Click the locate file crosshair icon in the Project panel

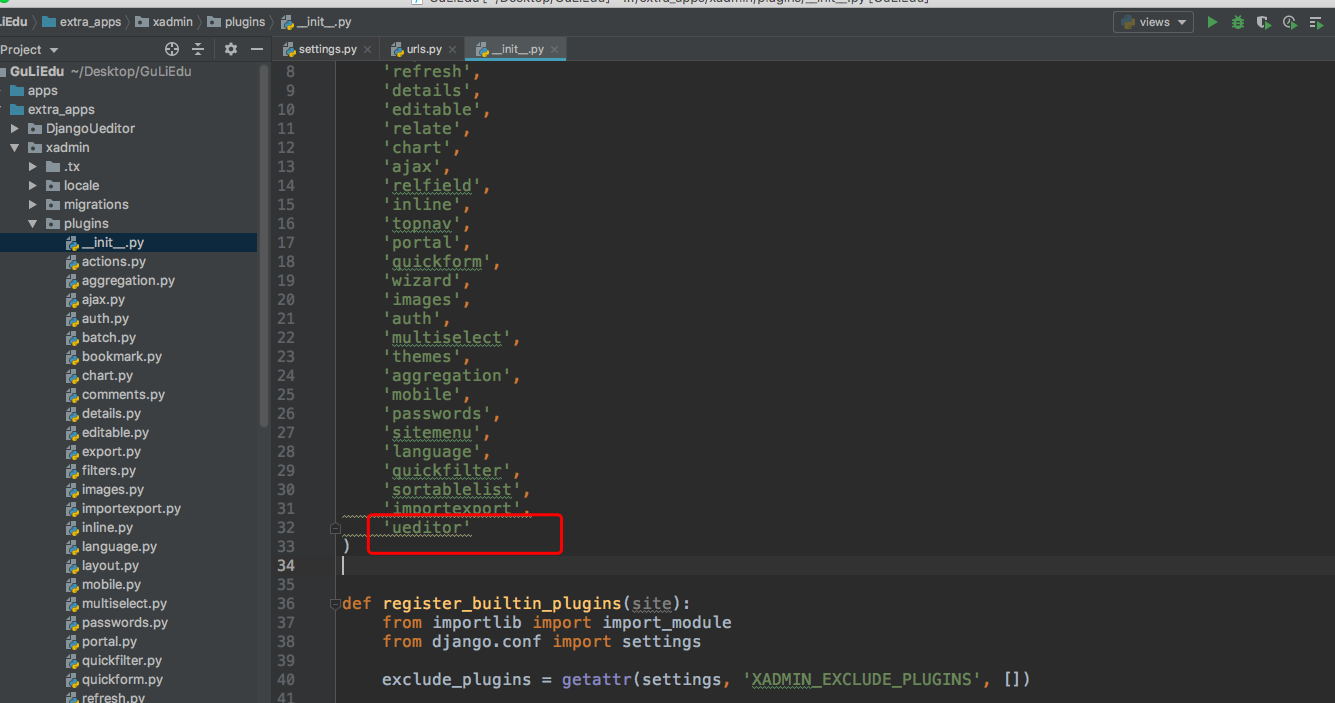[172, 49]
